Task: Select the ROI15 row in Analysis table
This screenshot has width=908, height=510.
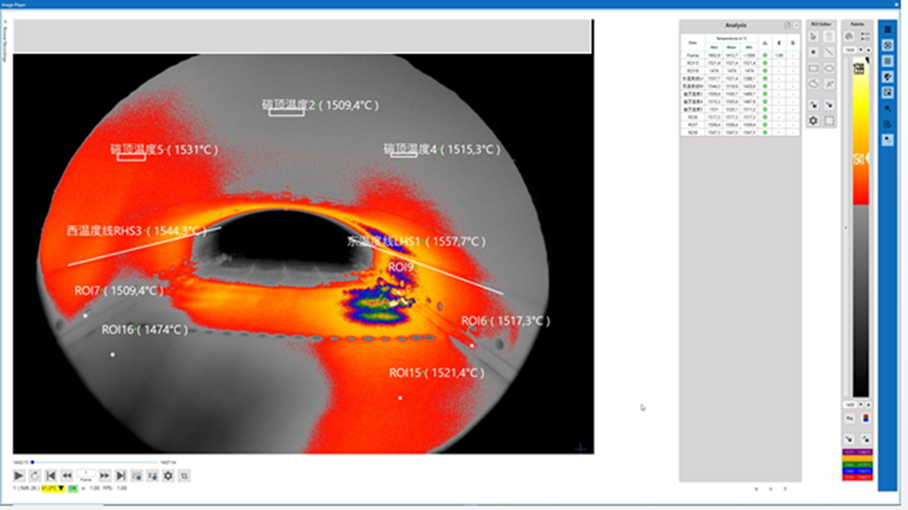Action: click(x=740, y=63)
